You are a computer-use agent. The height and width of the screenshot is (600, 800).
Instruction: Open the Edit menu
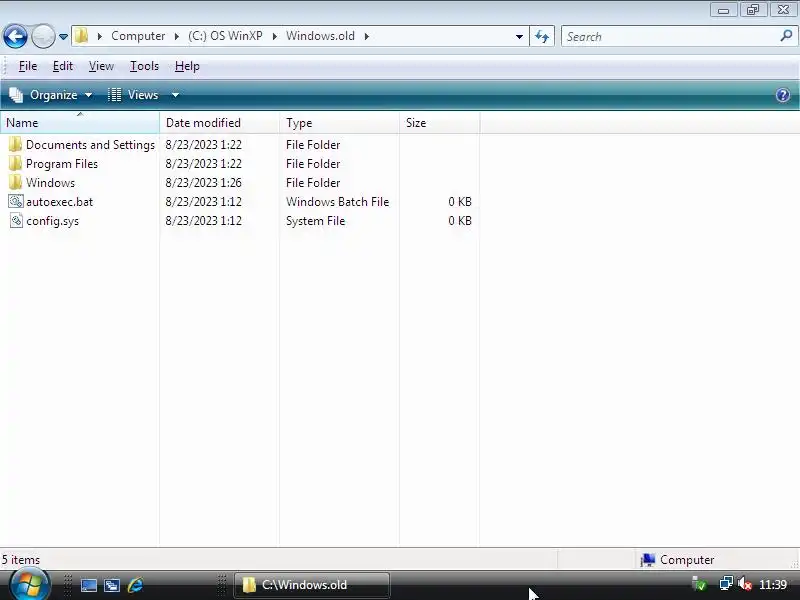[63, 66]
